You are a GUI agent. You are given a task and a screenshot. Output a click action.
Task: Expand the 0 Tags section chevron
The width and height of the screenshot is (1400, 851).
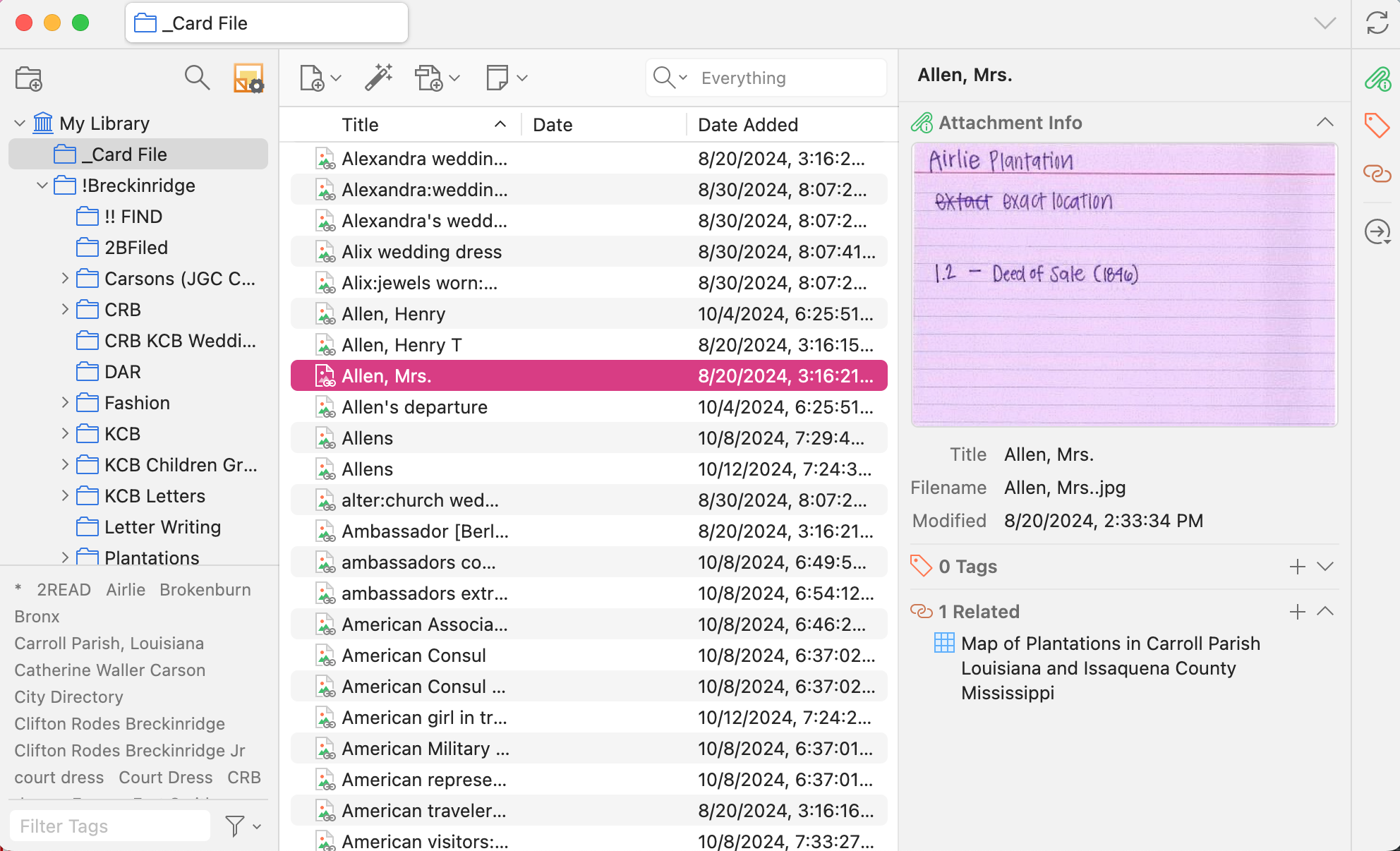1324,567
